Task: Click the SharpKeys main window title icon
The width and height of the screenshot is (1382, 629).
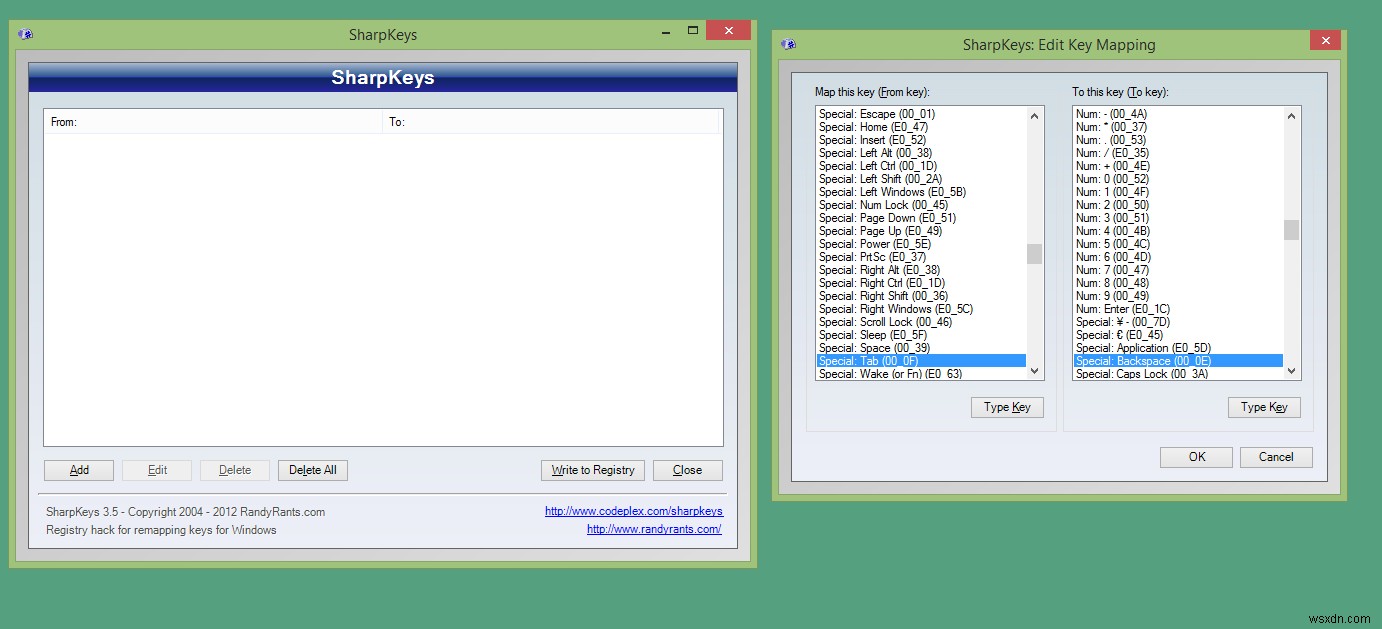Action: pos(26,34)
